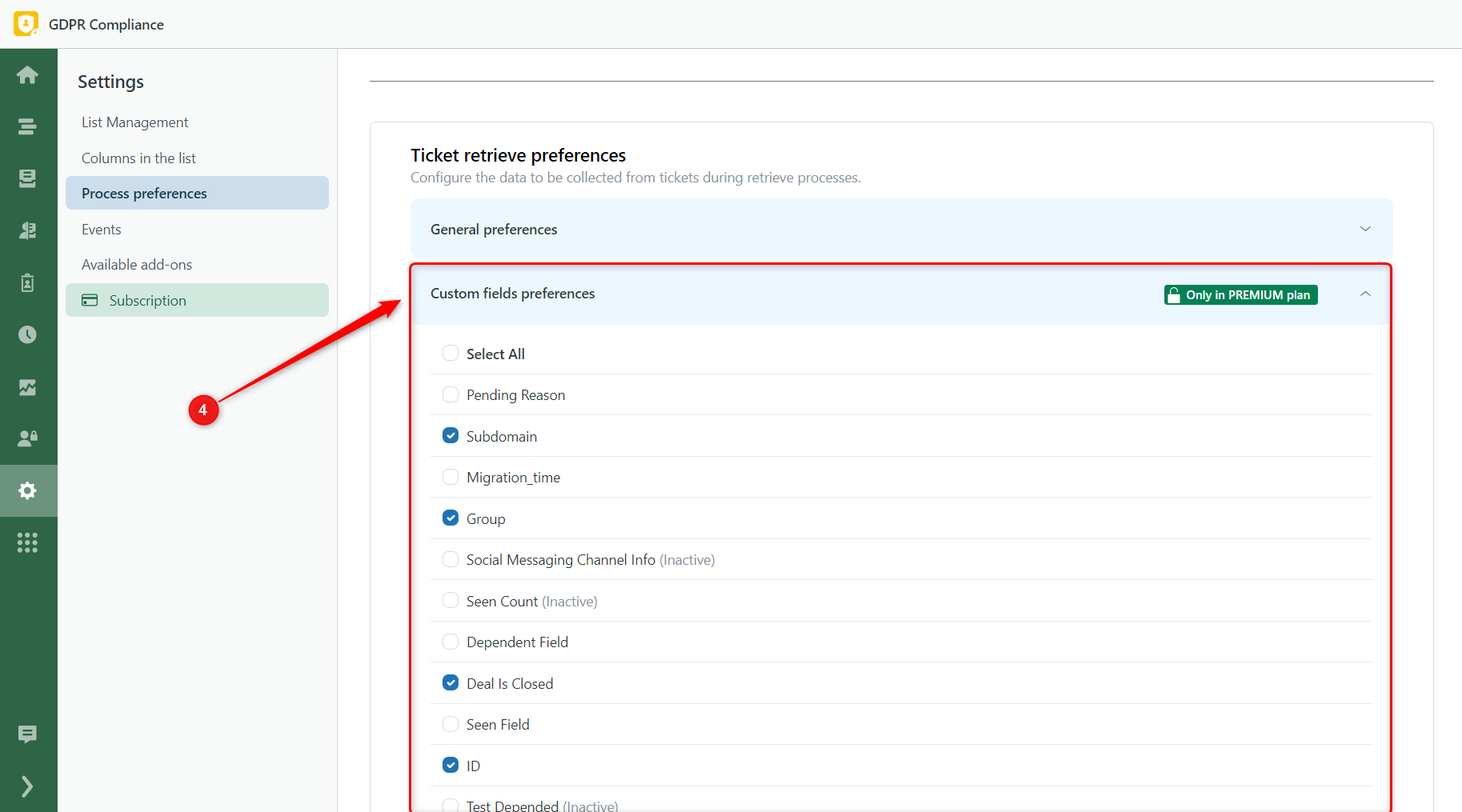
Task: Check Social Messaging Channel Info checkbox
Action: pos(451,559)
